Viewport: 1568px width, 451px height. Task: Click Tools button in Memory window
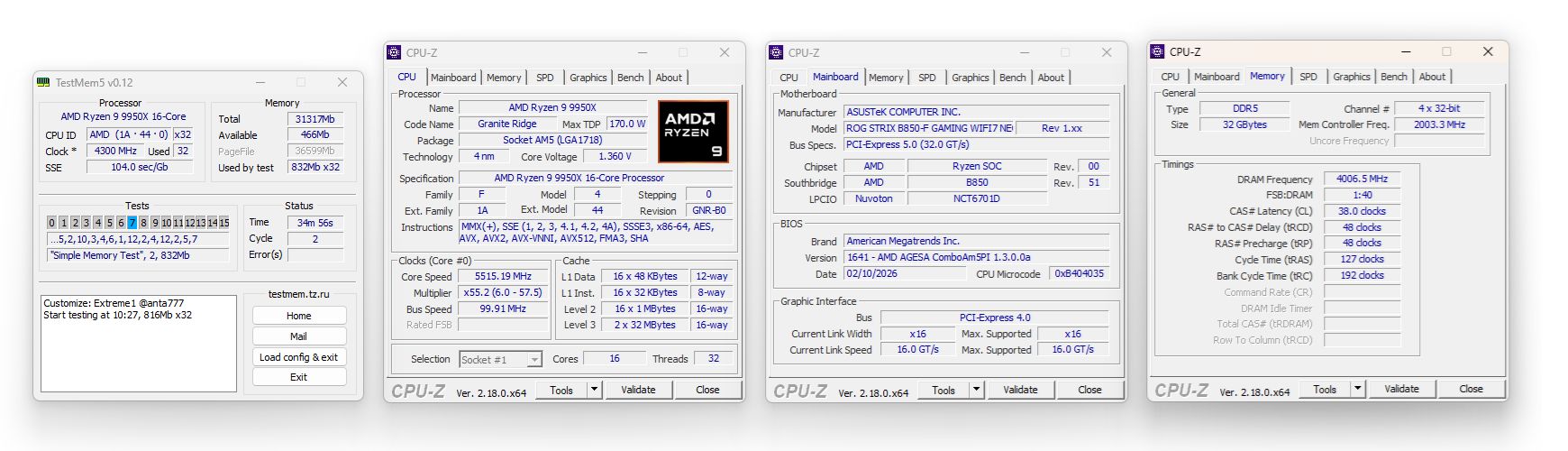point(1325,389)
